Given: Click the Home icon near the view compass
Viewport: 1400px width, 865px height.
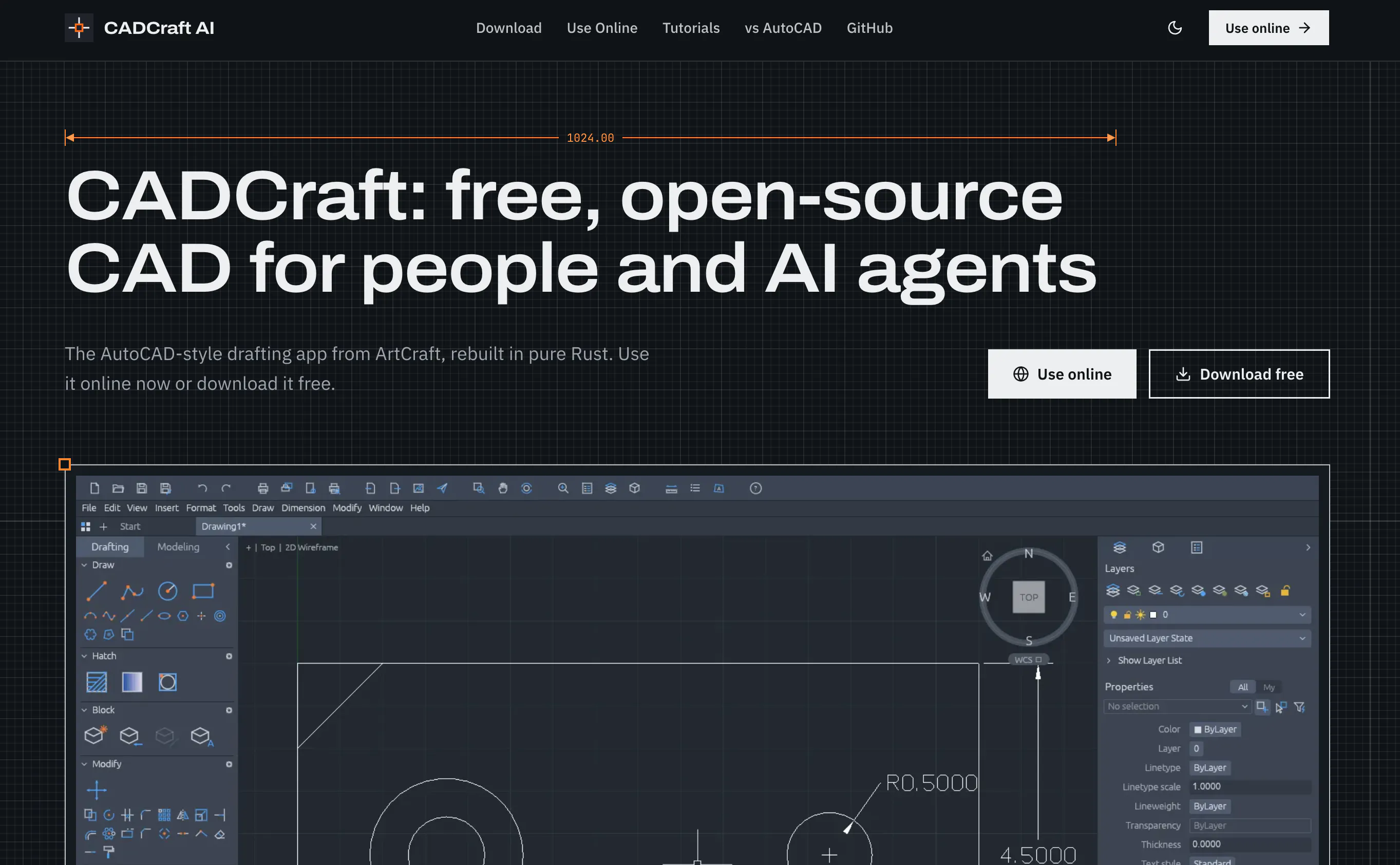Looking at the screenshot, I should 987,555.
